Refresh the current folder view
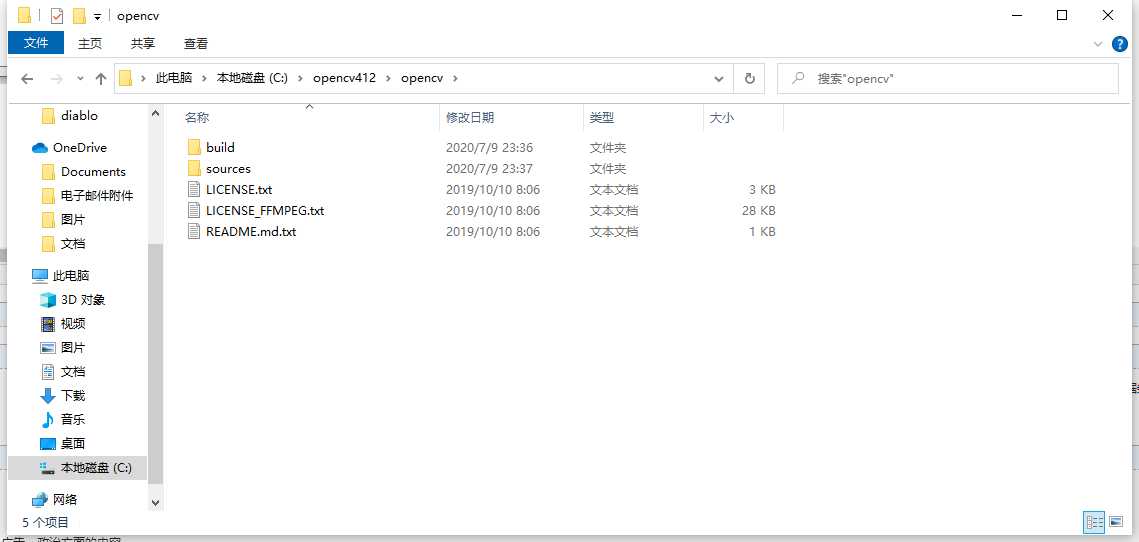Viewport: 1139px width, 542px height. click(x=750, y=78)
